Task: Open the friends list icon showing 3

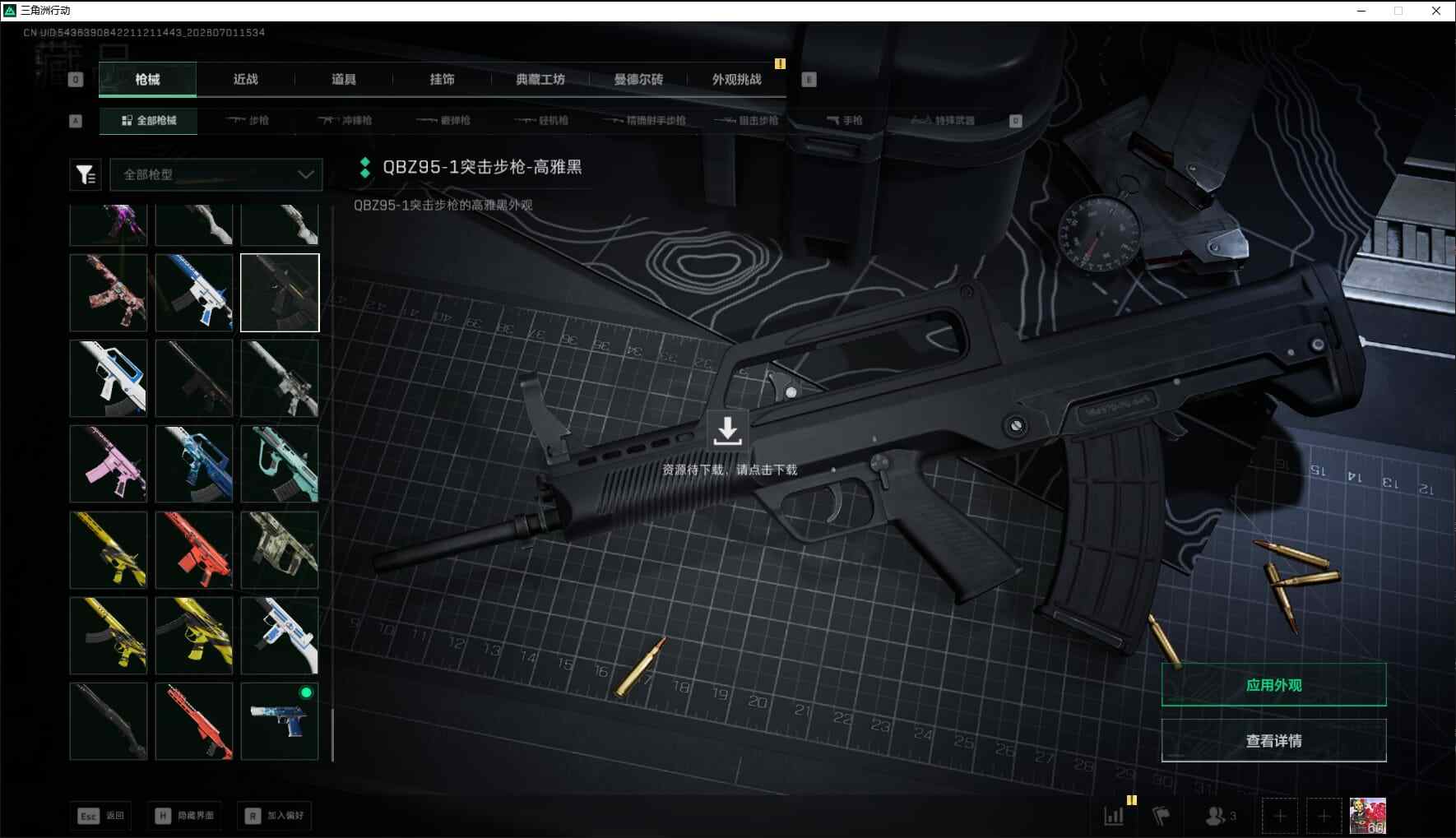Action: pyautogui.click(x=1221, y=816)
